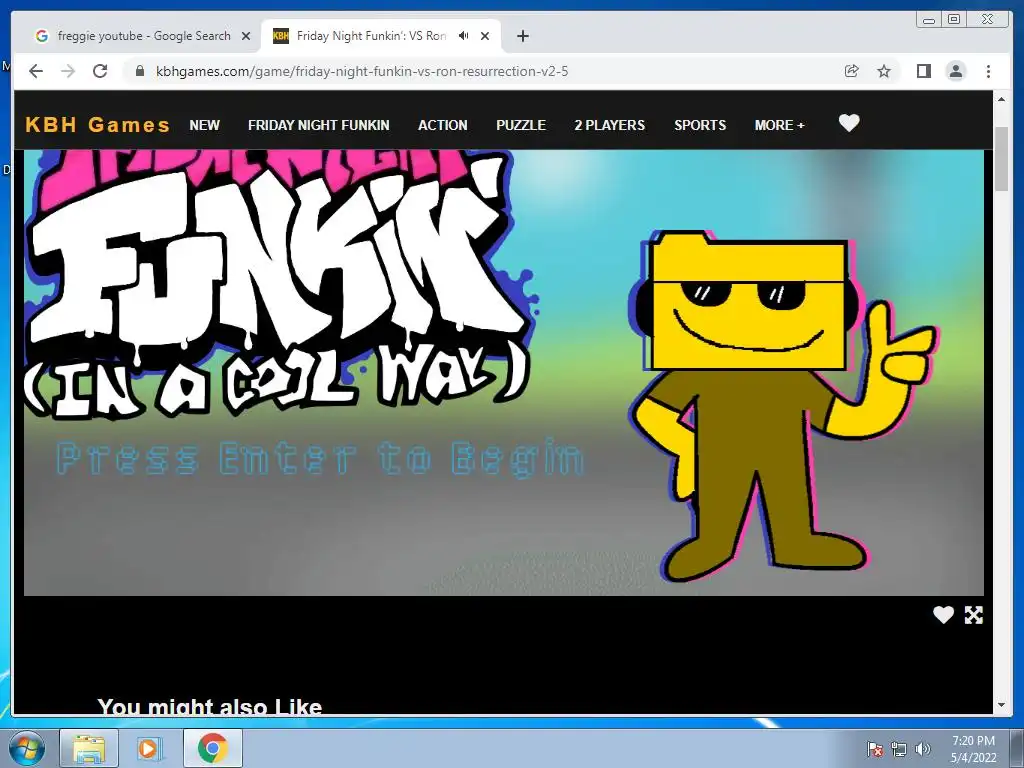
Task: Open the KBH Games home logo
Action: pyautogui.click(x=97, y=124)
